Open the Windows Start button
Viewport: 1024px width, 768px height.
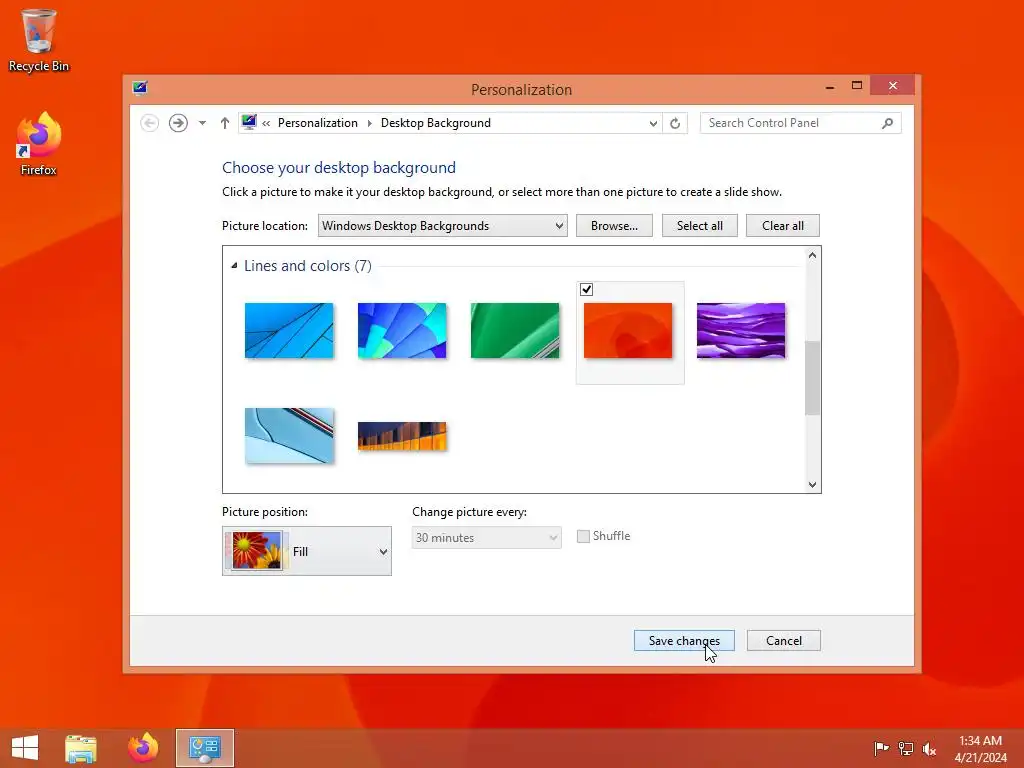coord(25,748)
